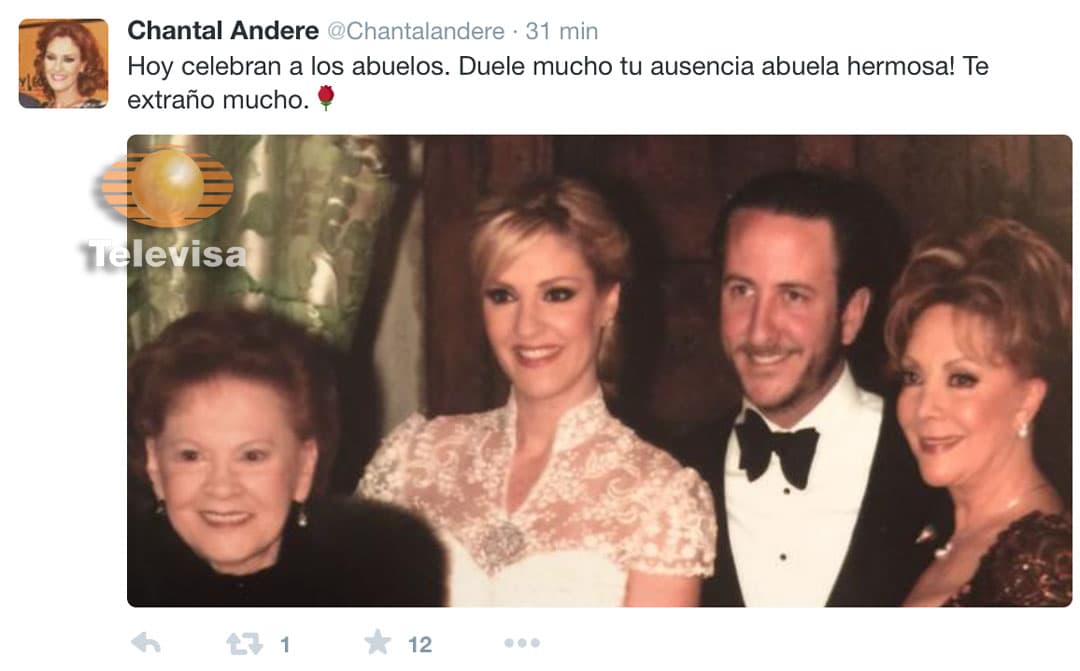Image resolution: width=1080 pixels, height=671 pixels.
Task: Click the 31 min timestamp
Action: 561,31
